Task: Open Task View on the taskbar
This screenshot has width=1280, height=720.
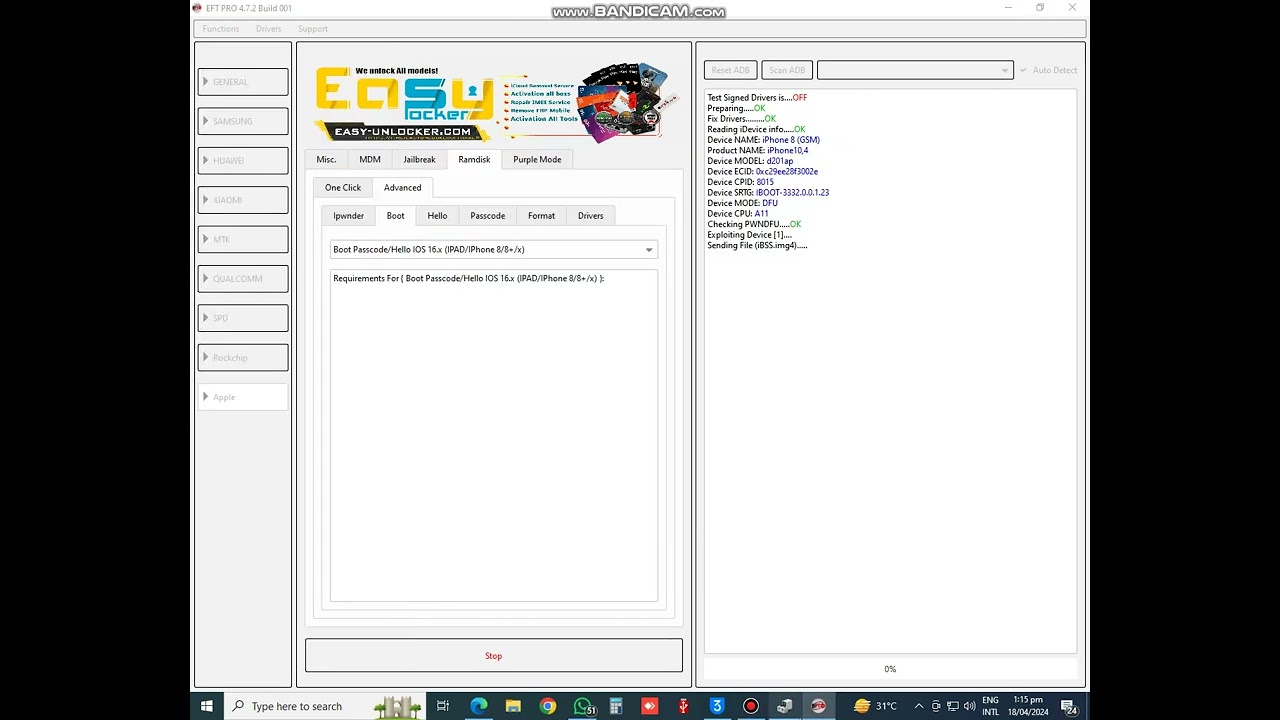Action: pyautogui.click(x=443, y=706)
